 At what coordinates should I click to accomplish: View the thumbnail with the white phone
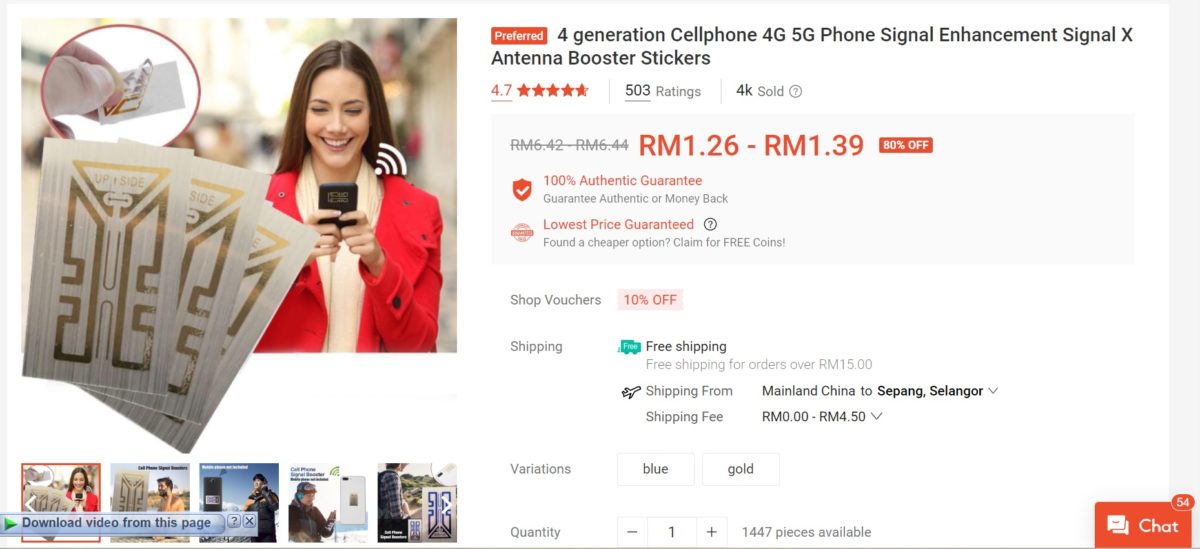pos(328,502)
